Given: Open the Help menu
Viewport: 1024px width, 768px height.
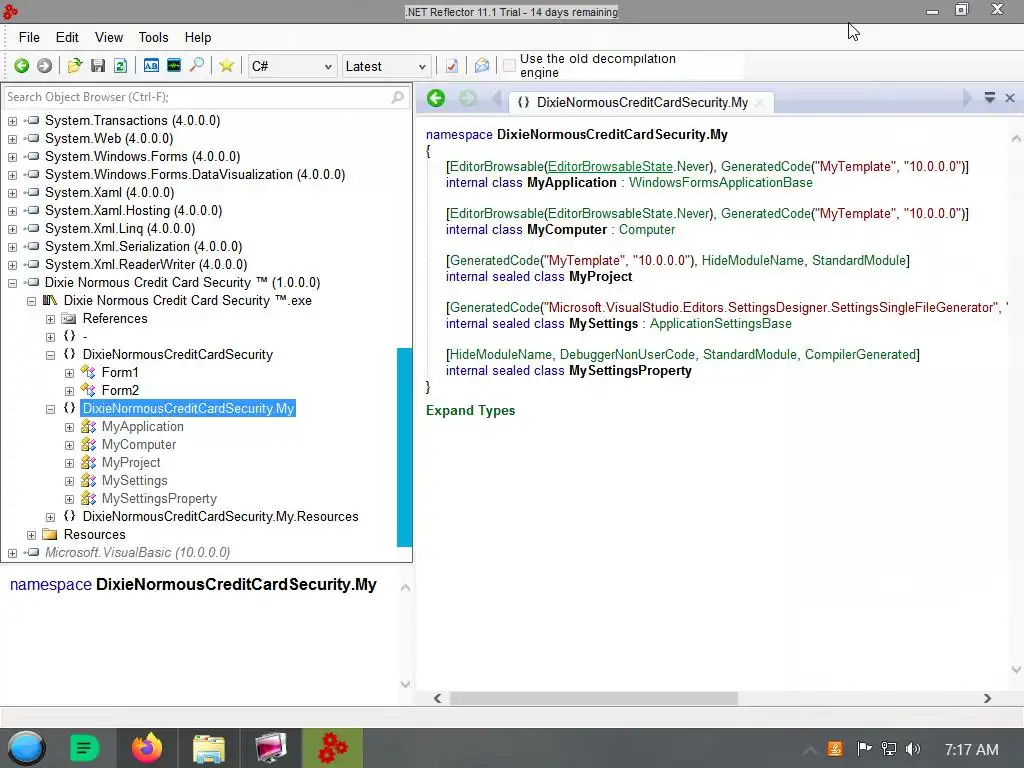Looking at the screenshot, I should (197, 37).
